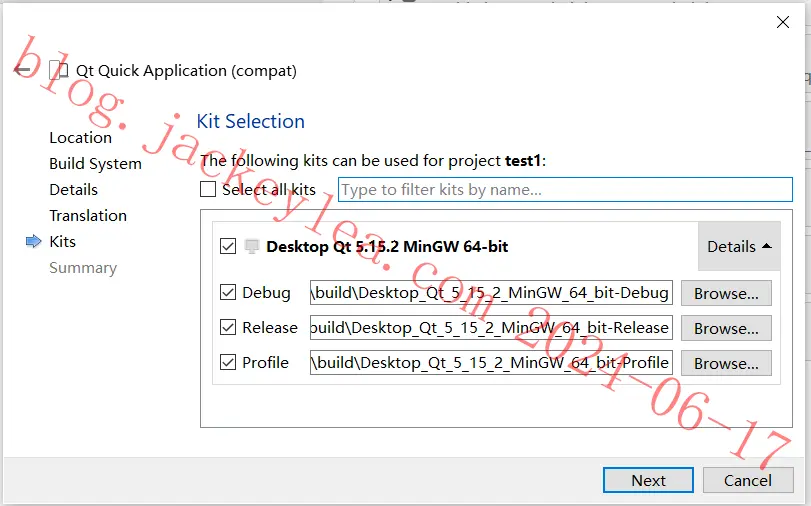
Task: Edit the Debug build directory path
Action: point(491,293)
